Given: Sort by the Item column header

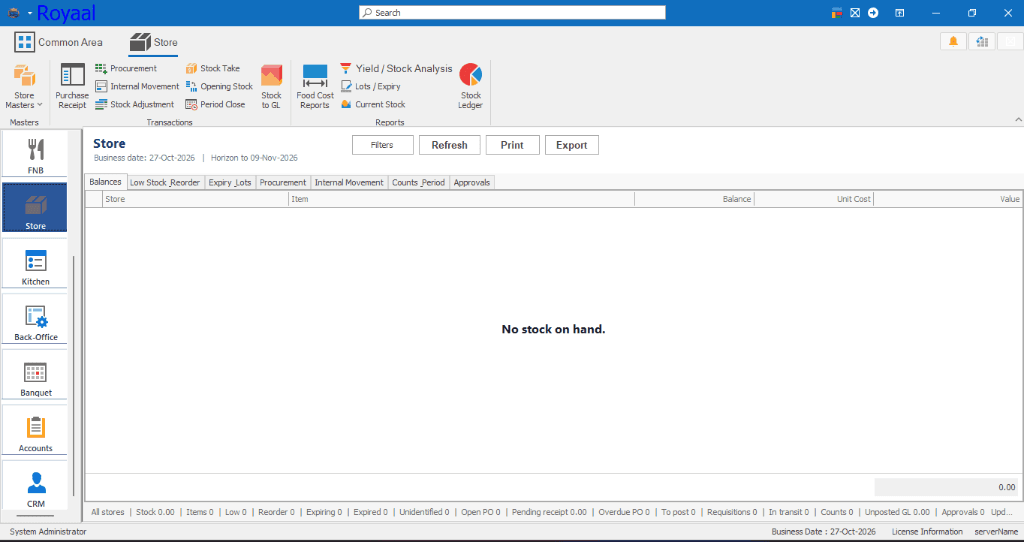Looking at the screenshot, I should (462, 199).
